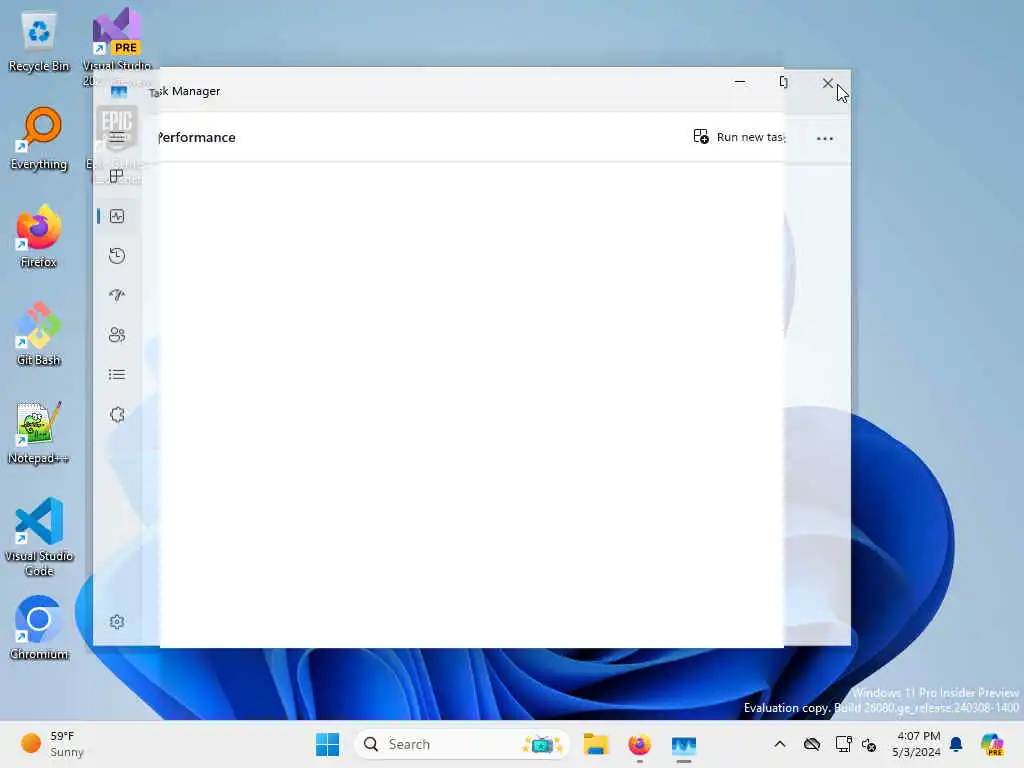
Task: Select Chromium desktop shortcut
Action: (39, 629)
